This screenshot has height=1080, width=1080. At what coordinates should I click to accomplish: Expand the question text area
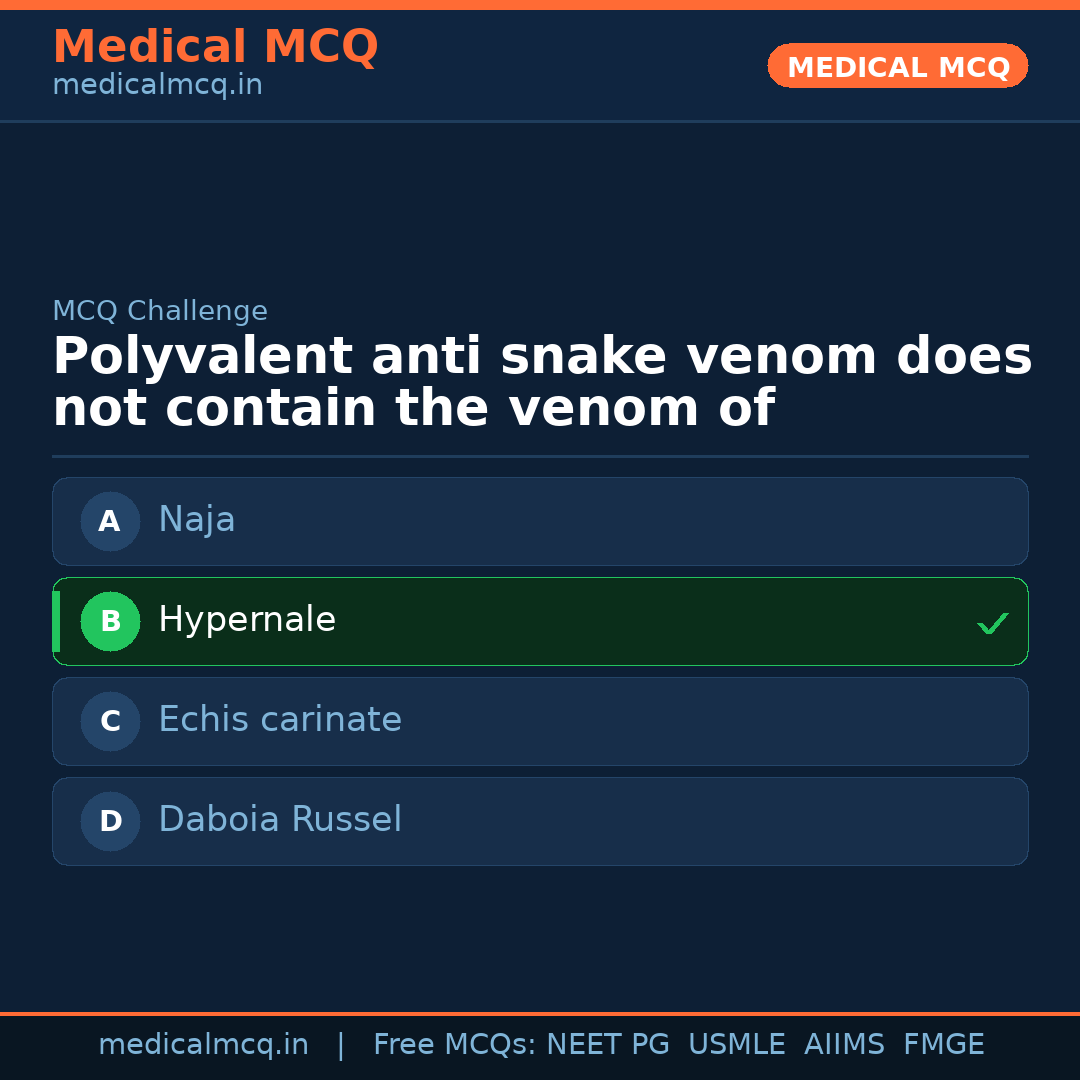(540, 380)
